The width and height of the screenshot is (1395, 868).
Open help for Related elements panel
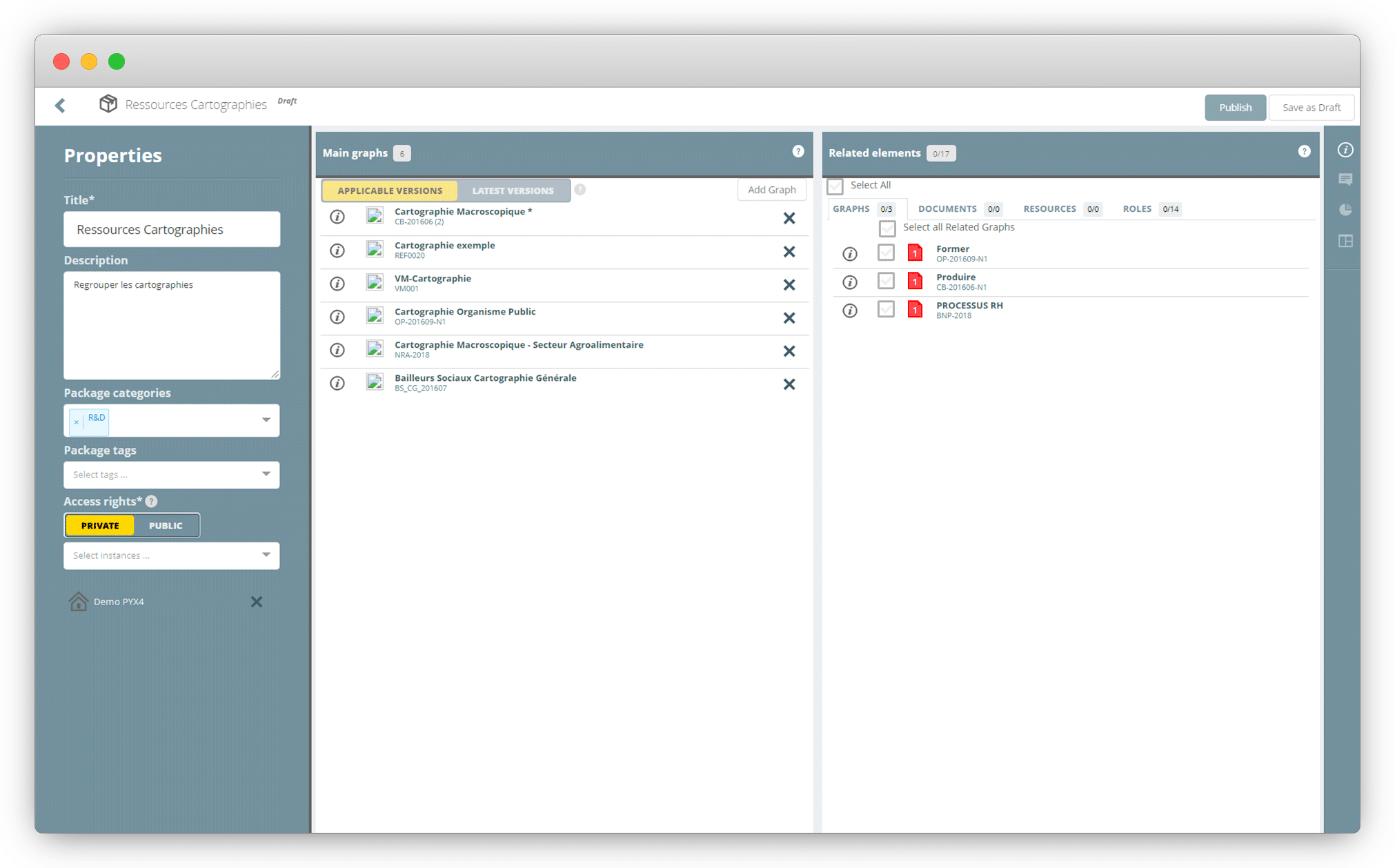tap(1304, 151)
